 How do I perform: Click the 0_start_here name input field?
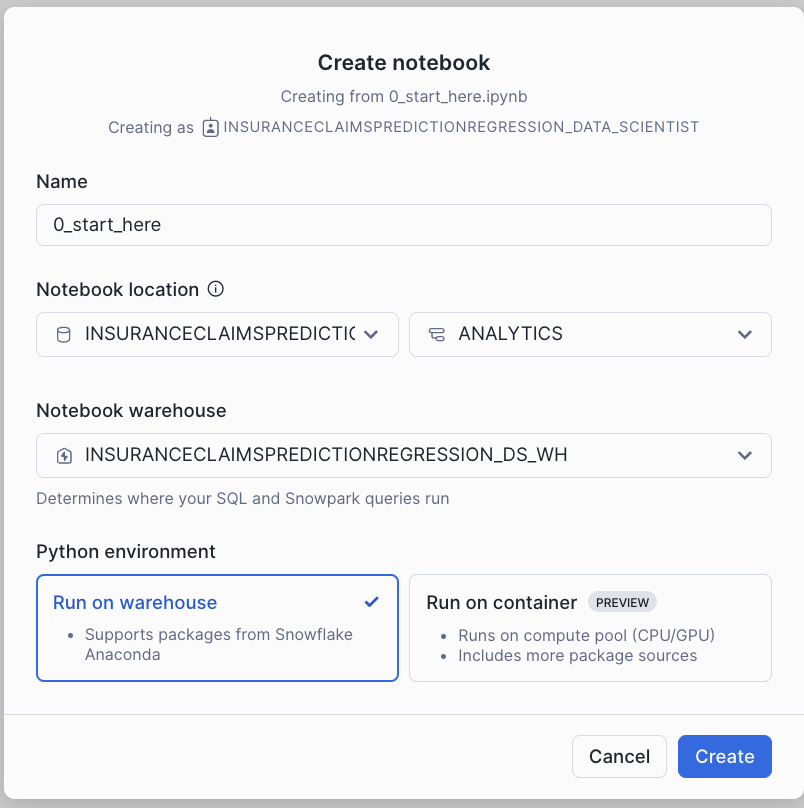(x=403, y=224)
